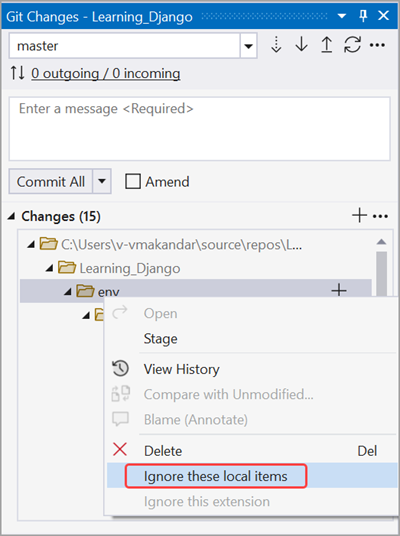This screenshot has width=400, height=536.
Task: Click the Stage All plus icon beside Changes
Action: point(359,216)
